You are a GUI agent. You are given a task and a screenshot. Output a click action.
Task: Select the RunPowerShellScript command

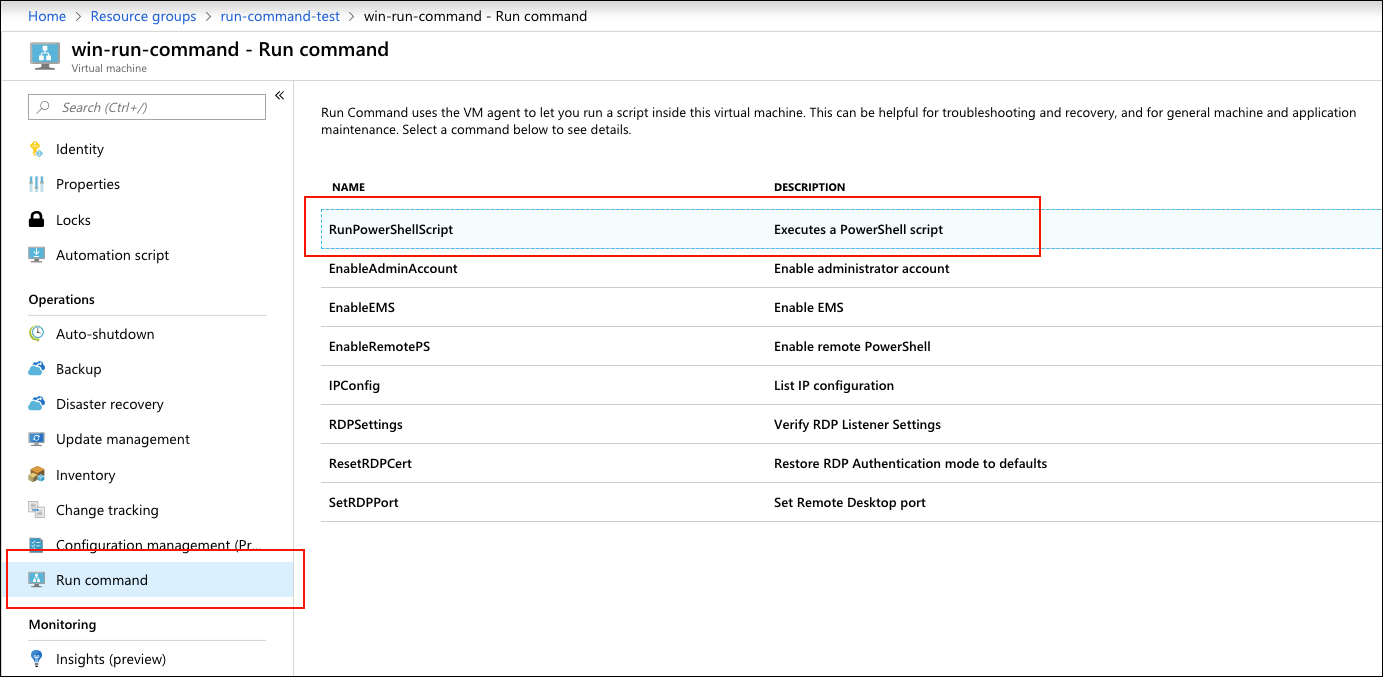tap(392, 229)
